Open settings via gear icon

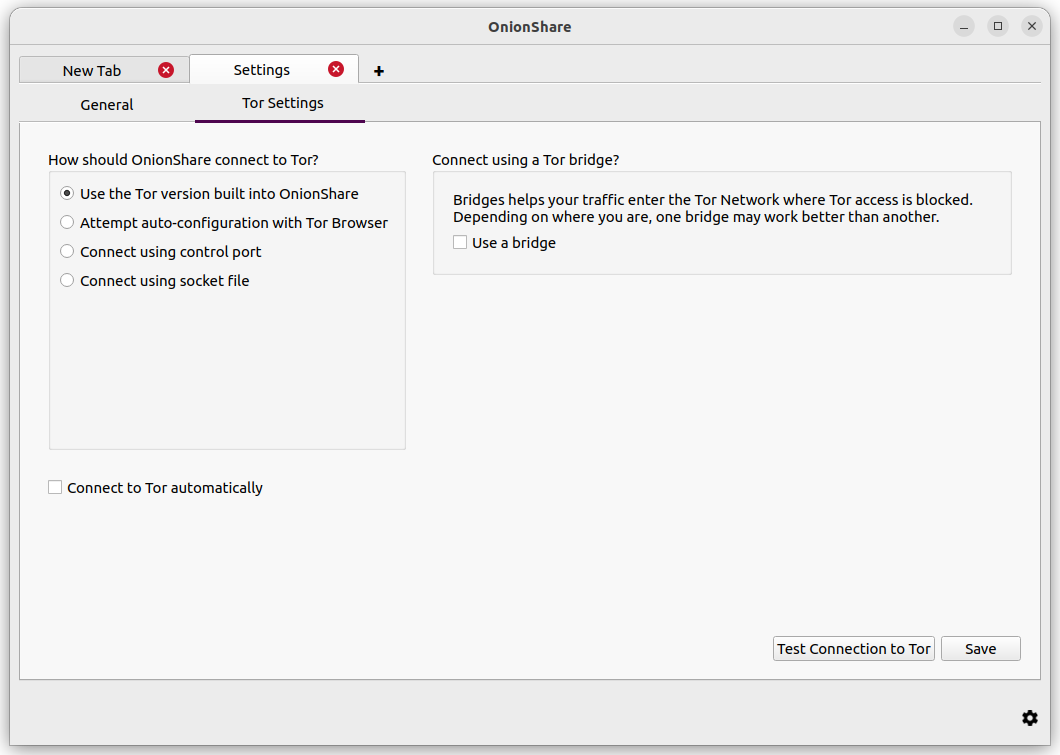(x=1030, y=718)
